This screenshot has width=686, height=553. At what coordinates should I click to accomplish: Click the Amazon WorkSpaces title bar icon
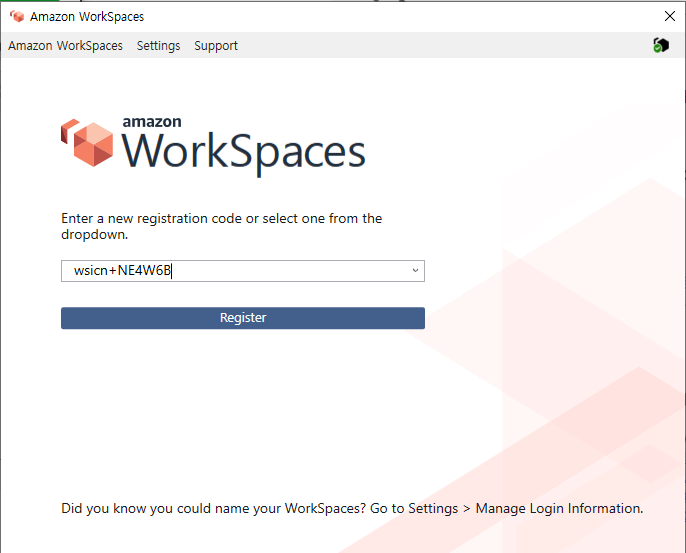click(17, 16)
